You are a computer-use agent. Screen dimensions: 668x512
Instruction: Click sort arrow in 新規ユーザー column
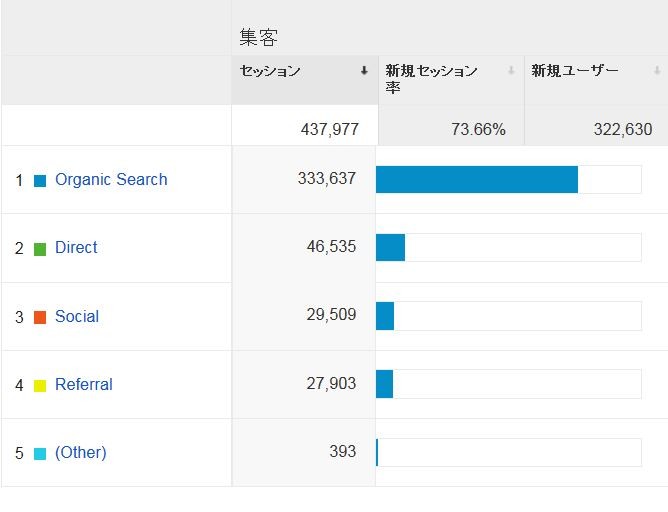657,71
